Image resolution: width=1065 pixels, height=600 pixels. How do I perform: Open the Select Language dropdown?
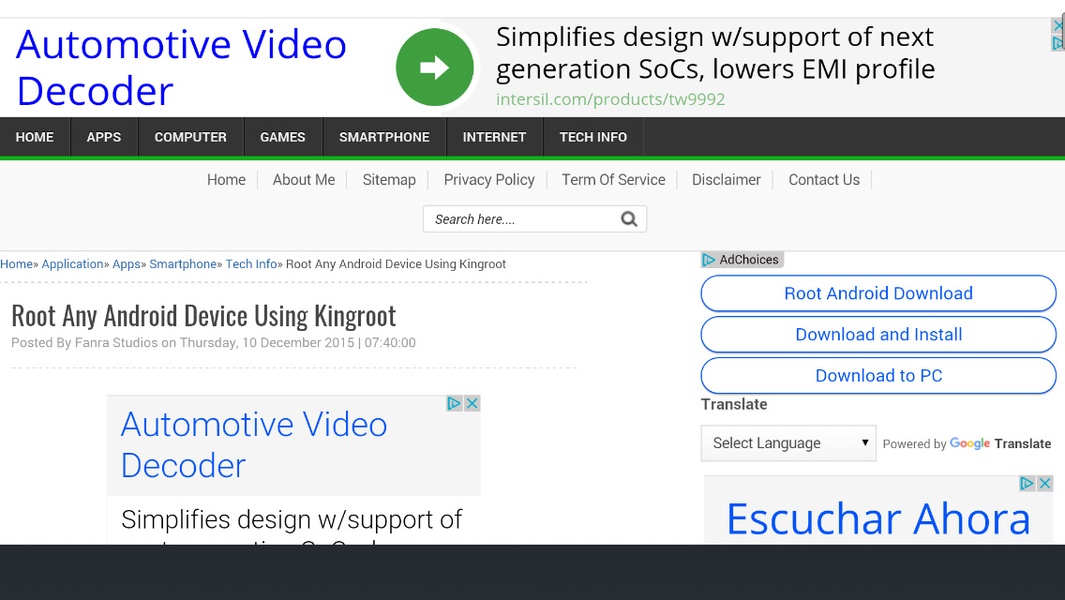tap(789, 443)
